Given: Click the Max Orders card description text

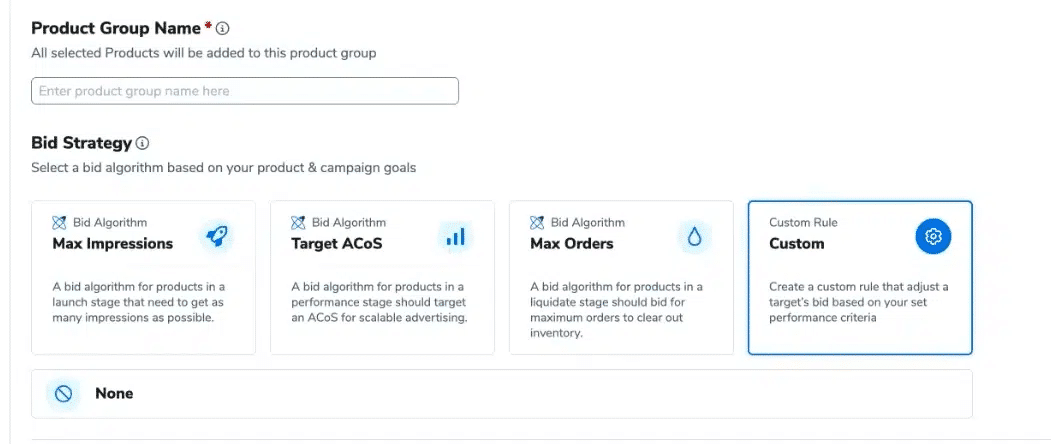Looking at the screenshot, I should click(x=617, y=310).
